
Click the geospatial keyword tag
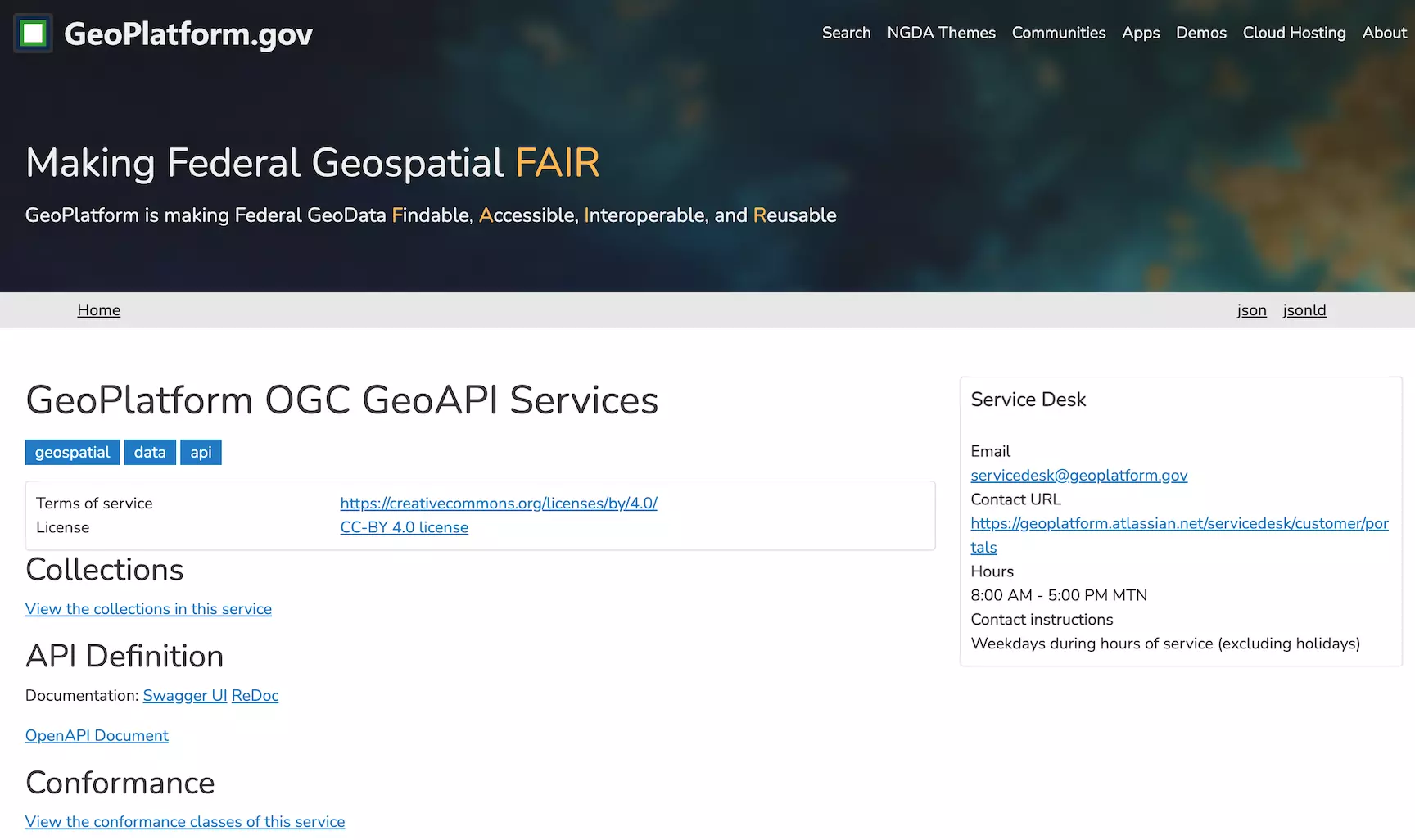[73, 452]
